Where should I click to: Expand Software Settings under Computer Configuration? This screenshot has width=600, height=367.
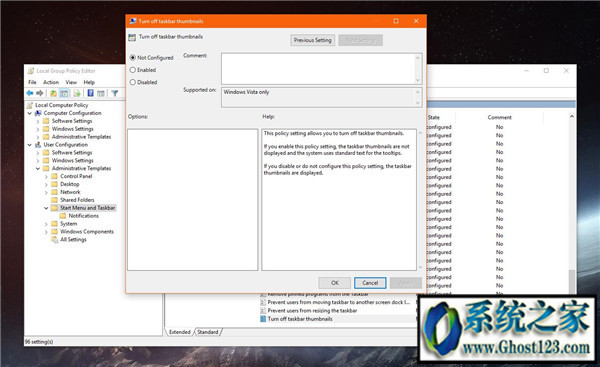(38, 121)
